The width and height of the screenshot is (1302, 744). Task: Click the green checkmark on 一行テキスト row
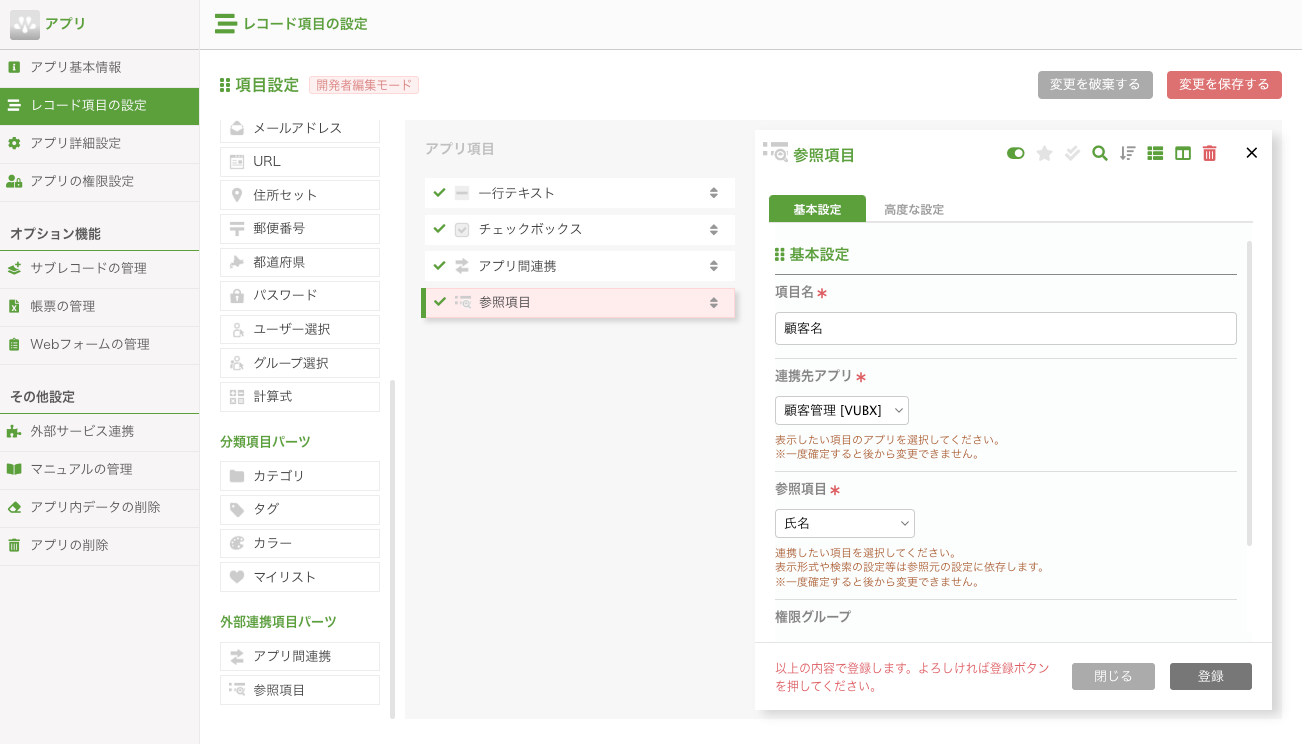439,192
